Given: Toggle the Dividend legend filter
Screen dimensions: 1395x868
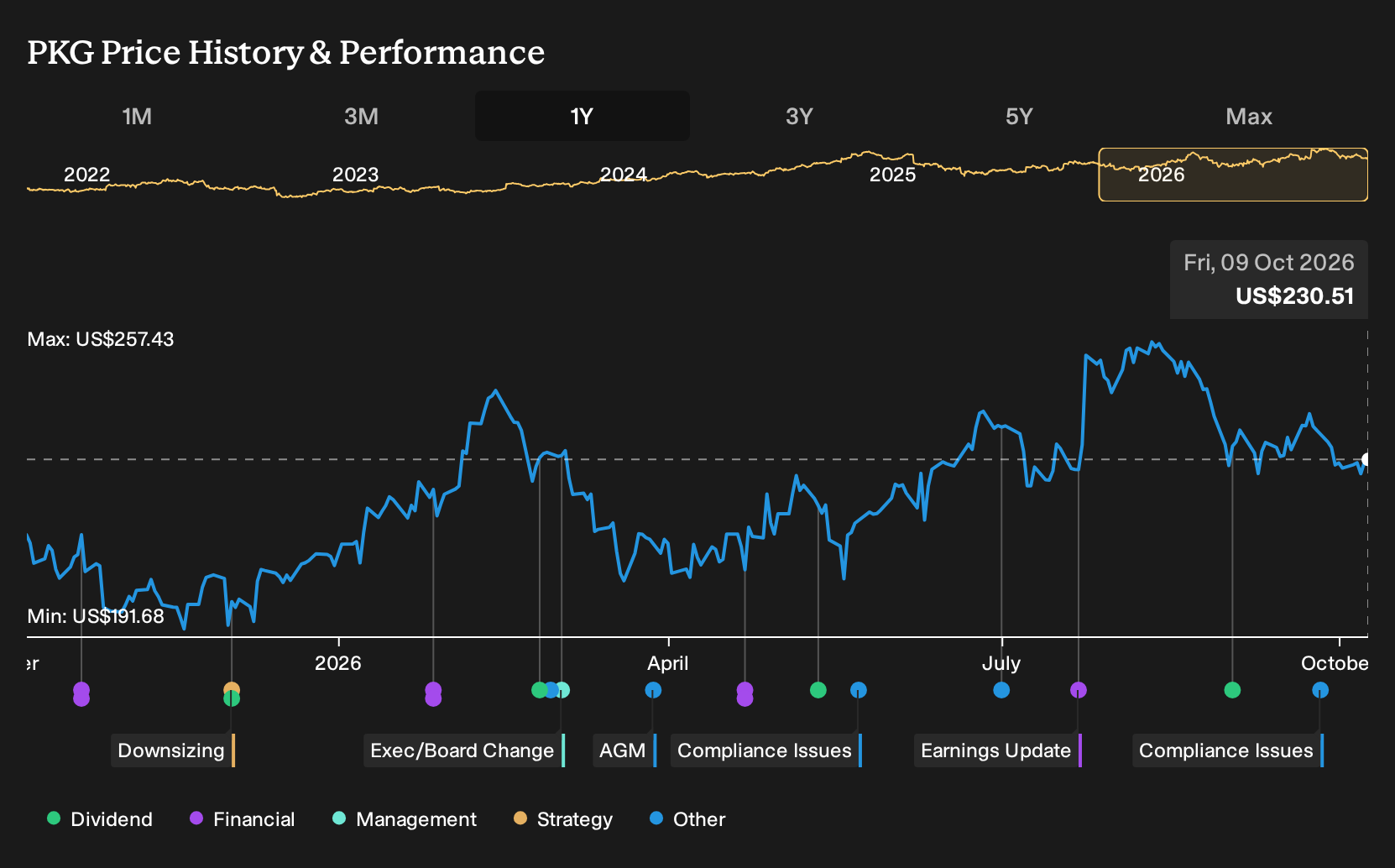Looking at the screenshot, I should pyautogui.click(x=100, y=819).
